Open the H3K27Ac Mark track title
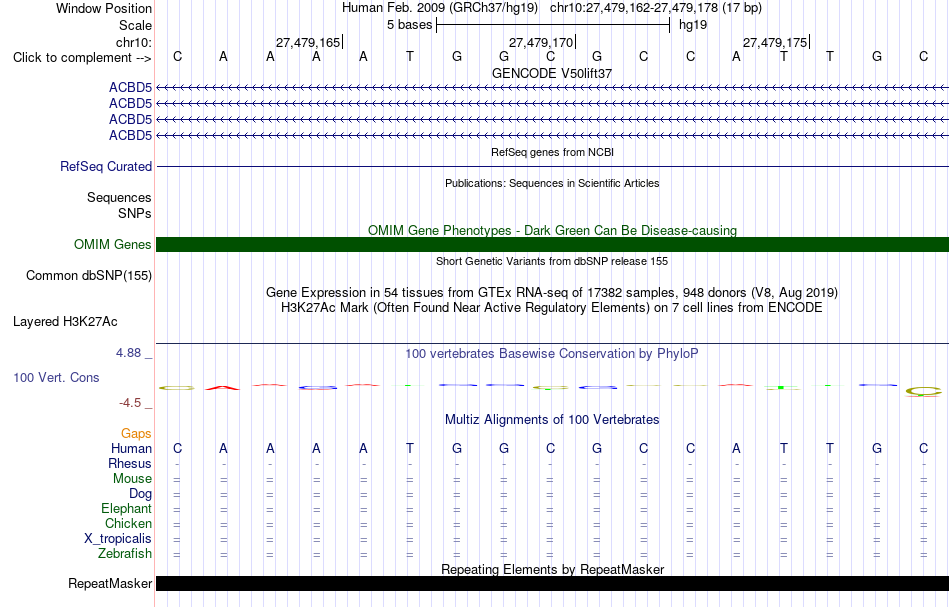The height and width of the screenshot is (607, 950). coord(552,308)
